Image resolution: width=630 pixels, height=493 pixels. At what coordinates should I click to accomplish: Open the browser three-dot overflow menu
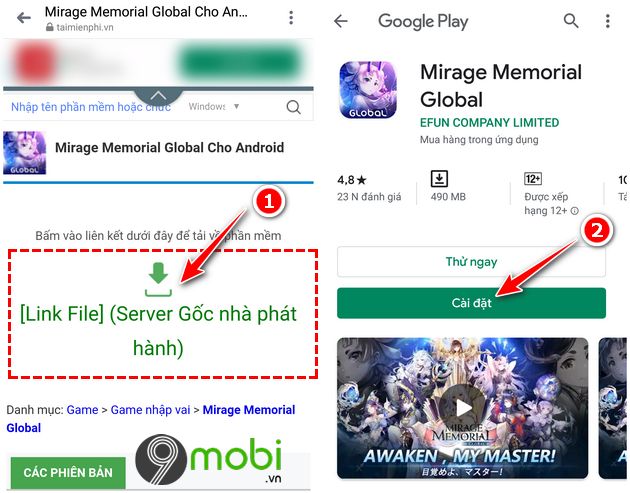(291, 18)
